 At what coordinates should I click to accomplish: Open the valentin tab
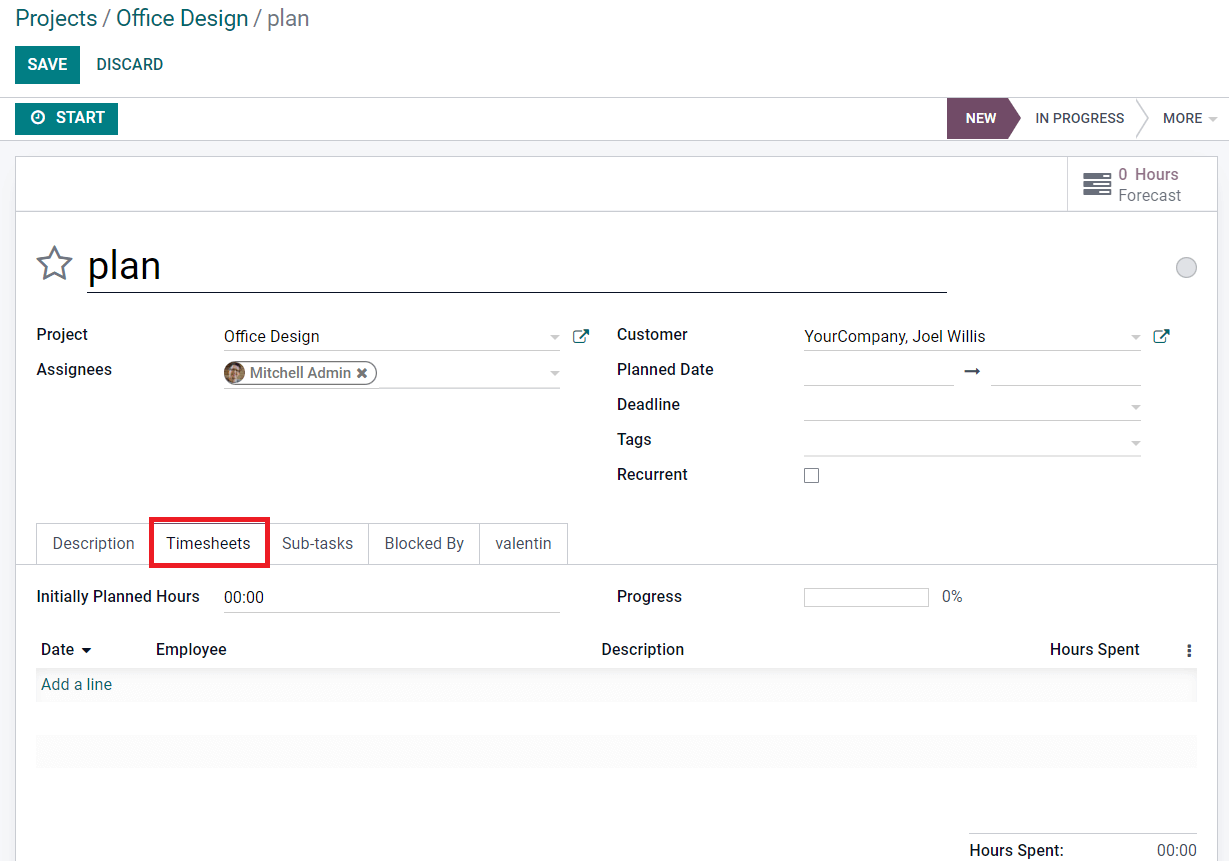[523, 544]
